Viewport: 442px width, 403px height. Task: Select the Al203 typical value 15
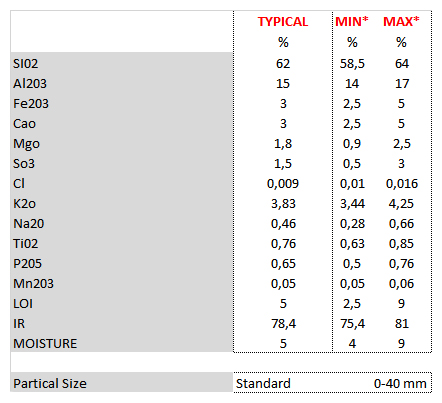click(283, 84)
